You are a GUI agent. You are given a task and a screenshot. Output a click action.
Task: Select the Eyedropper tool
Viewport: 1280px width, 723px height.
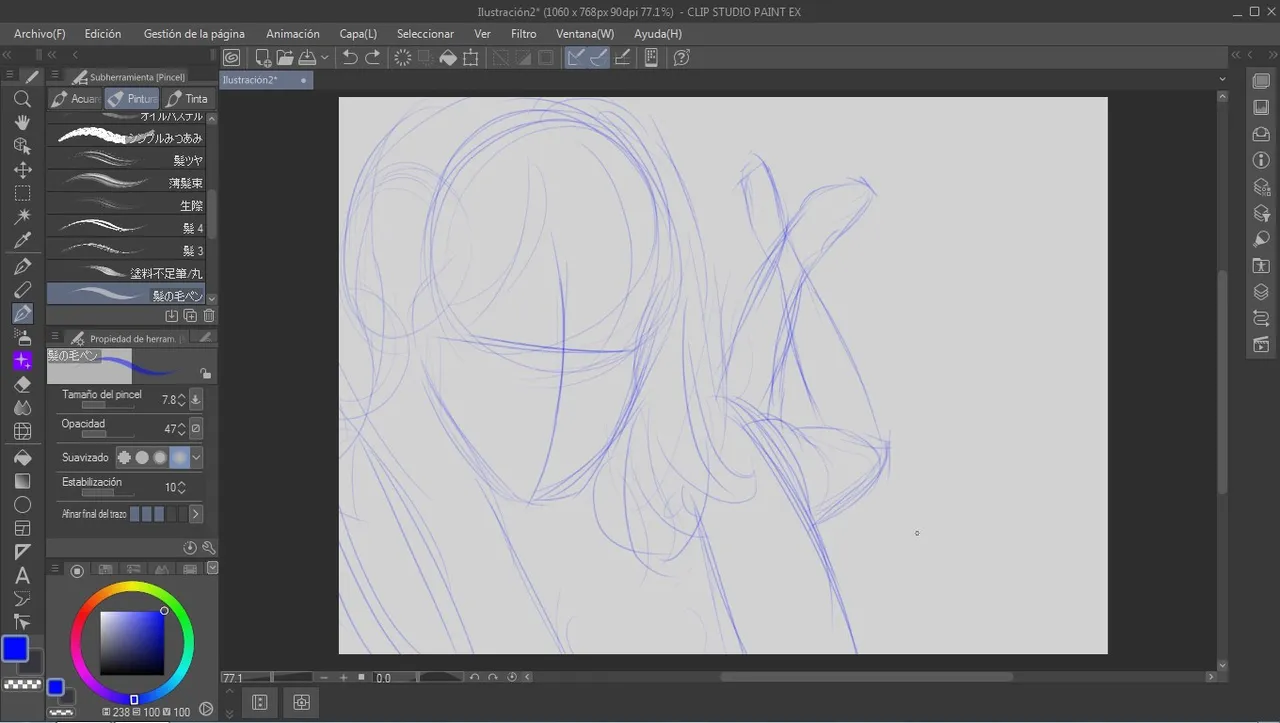[x=22, y=241]
